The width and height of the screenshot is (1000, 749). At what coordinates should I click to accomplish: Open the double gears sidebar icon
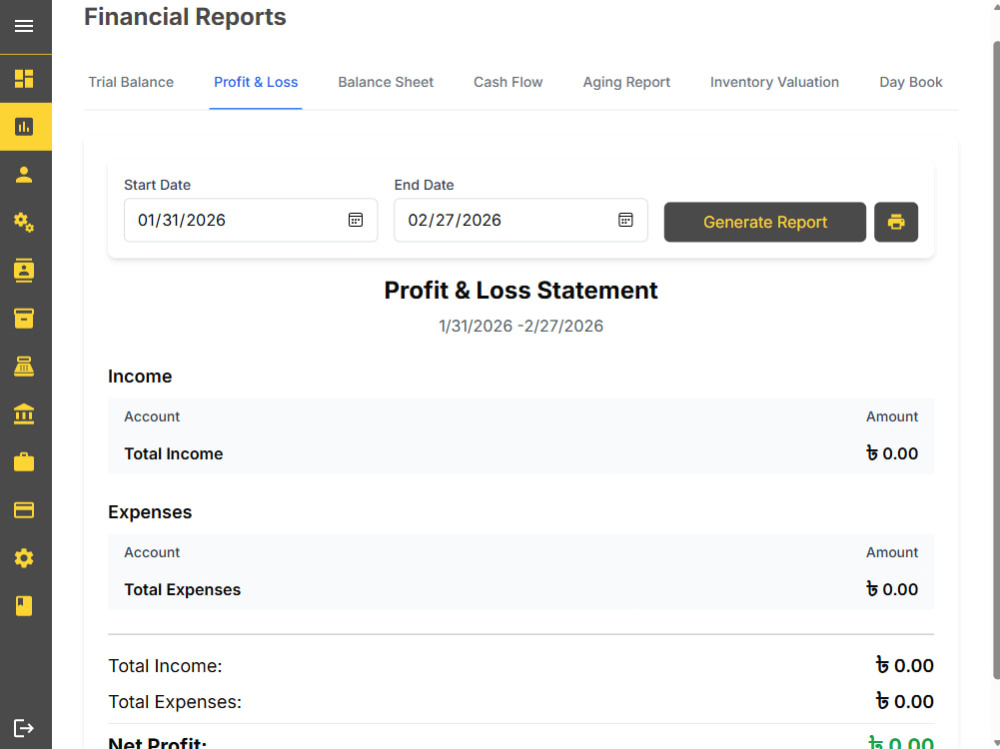[x=24, y=223]
